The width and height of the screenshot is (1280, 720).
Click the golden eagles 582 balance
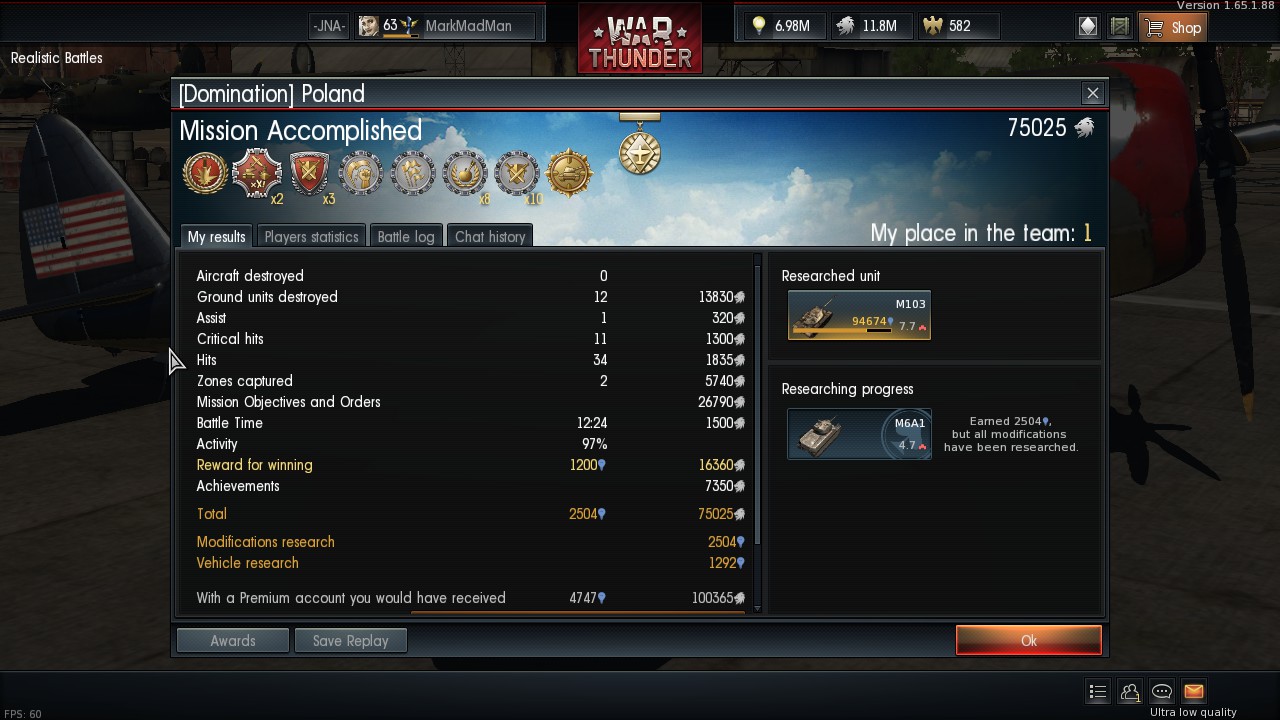tap(946, 26)
